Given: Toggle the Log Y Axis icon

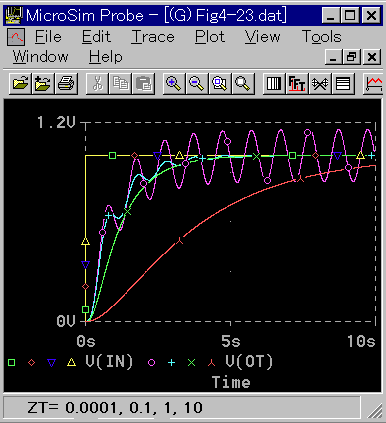Looking at the screenshot, I should 343,83.
